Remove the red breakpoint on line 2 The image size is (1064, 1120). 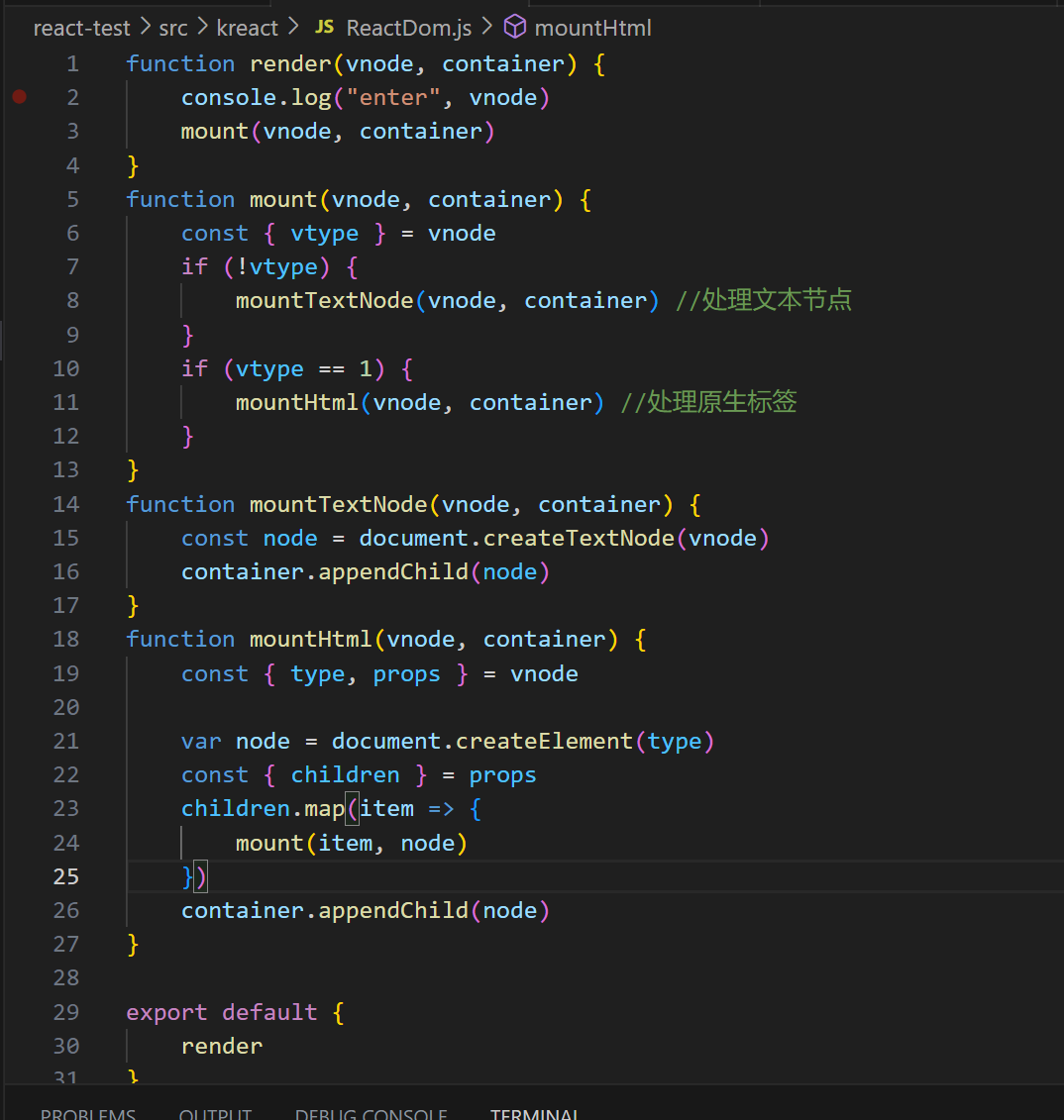tap(19, 96)
